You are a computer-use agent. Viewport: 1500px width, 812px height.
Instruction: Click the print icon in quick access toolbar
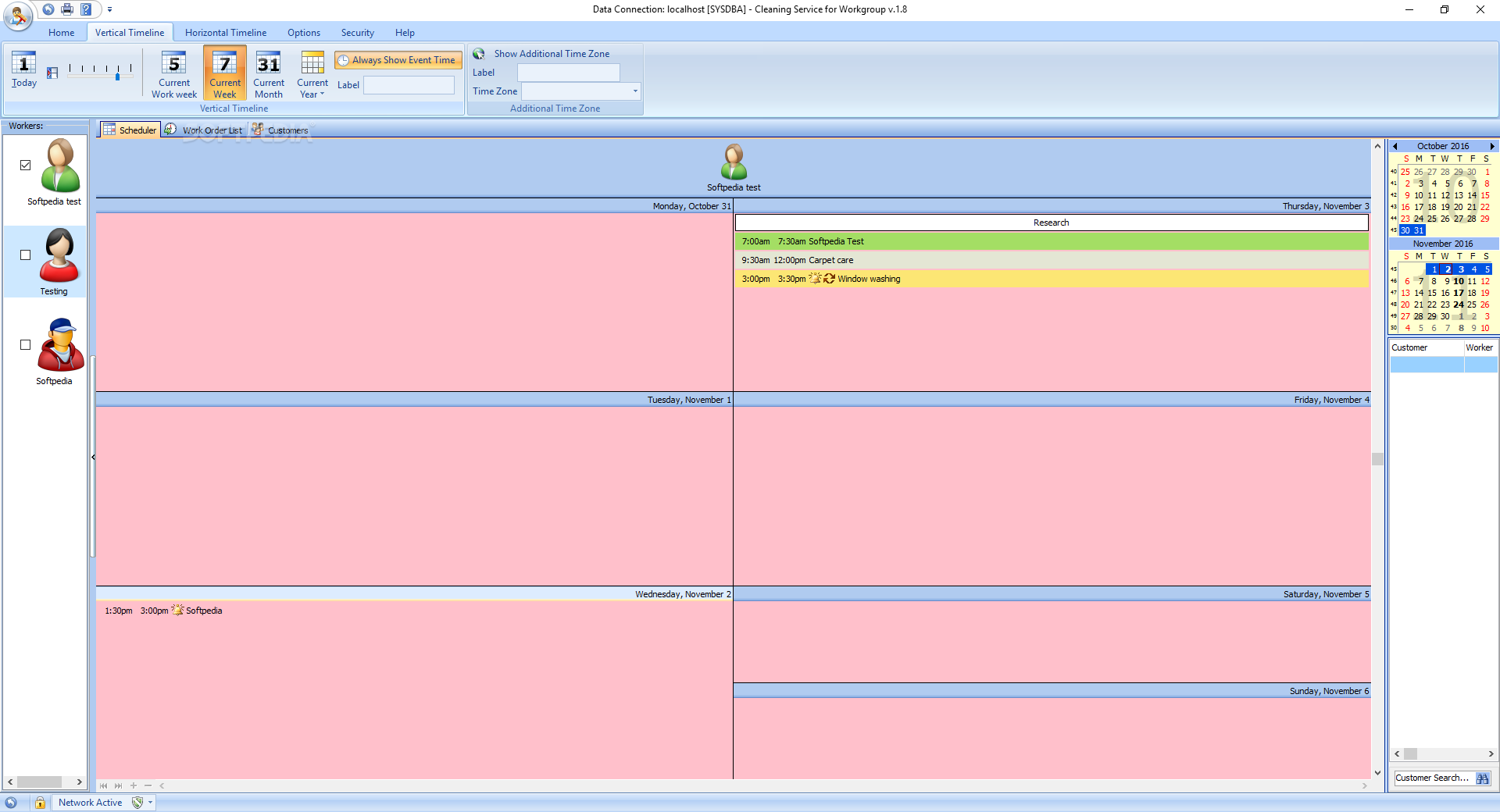click(x=67, y=9)
